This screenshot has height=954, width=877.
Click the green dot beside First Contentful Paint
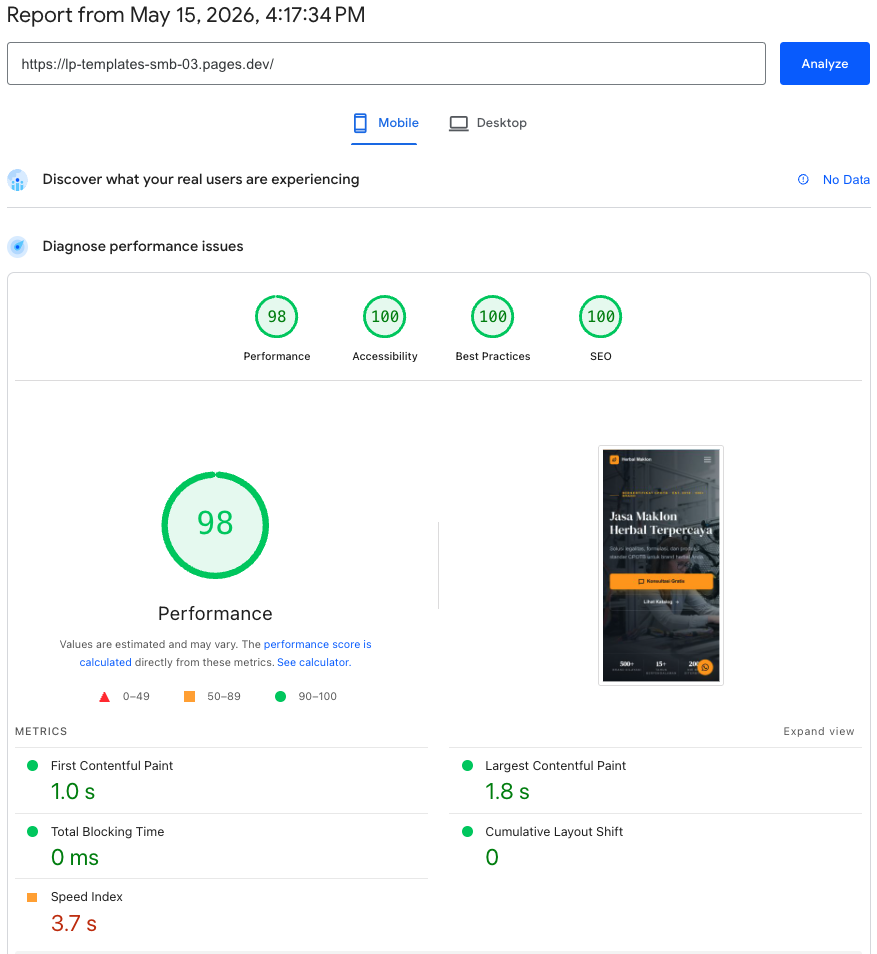coord(33,765)
